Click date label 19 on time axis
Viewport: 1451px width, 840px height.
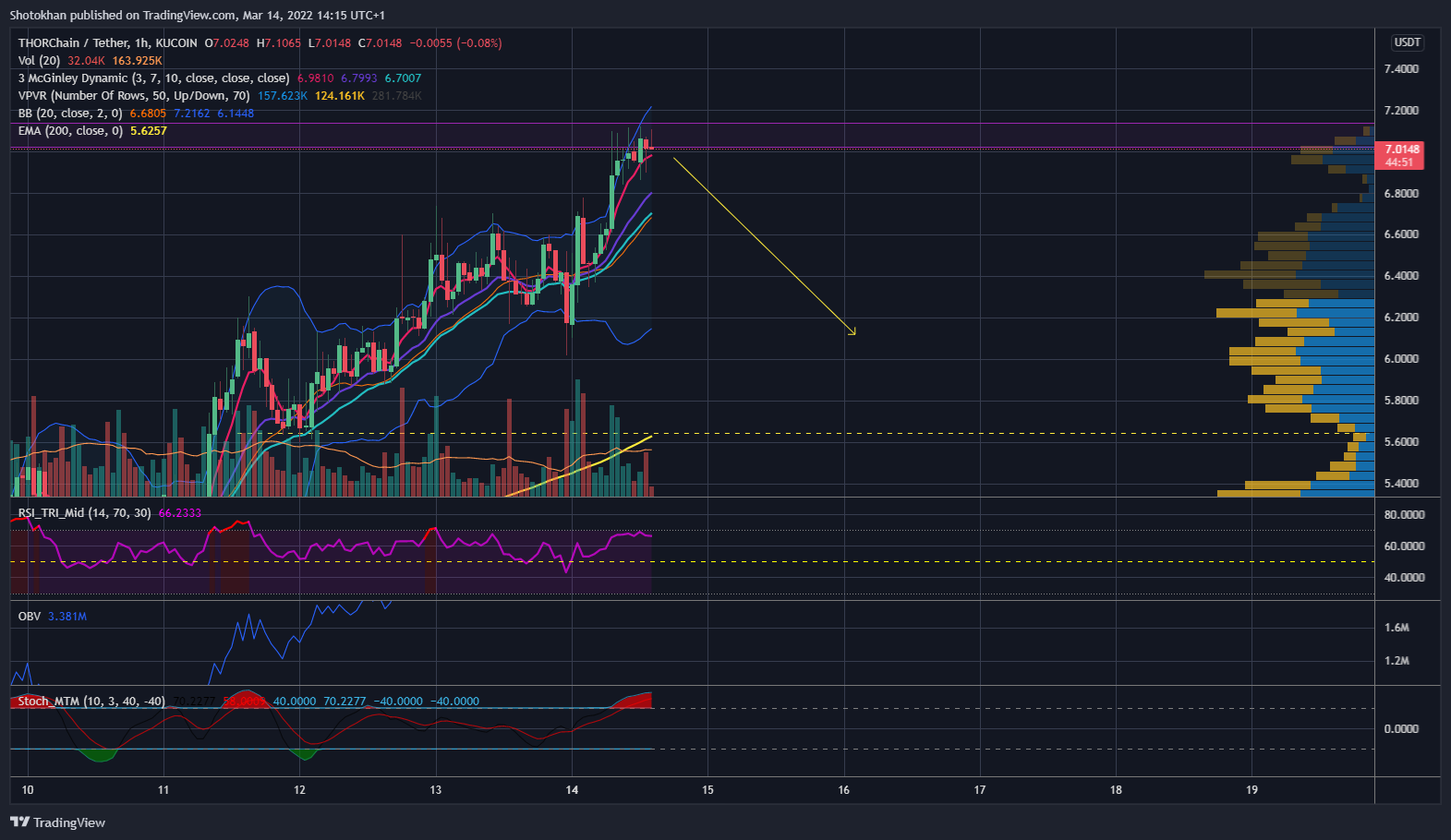coord(1252,790)
